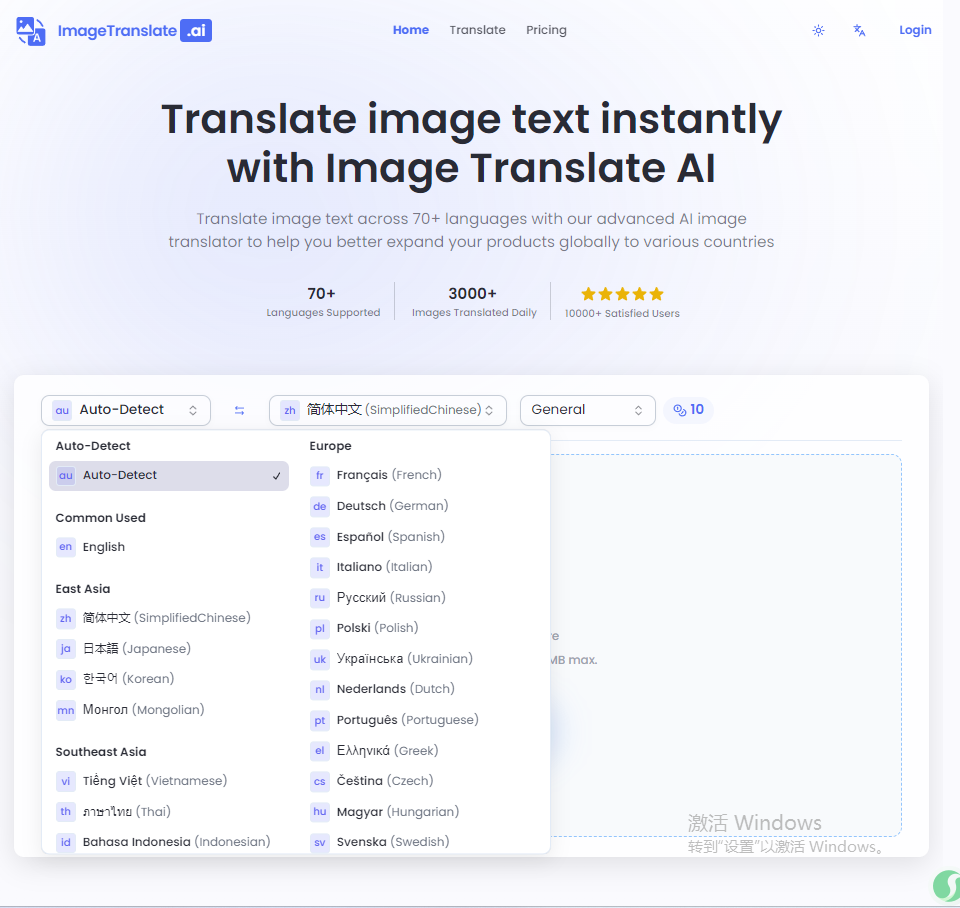The image size is (960, 908).
Task: Open the SimplifiedChinese target language dropdown
Action: click(388, 410)
